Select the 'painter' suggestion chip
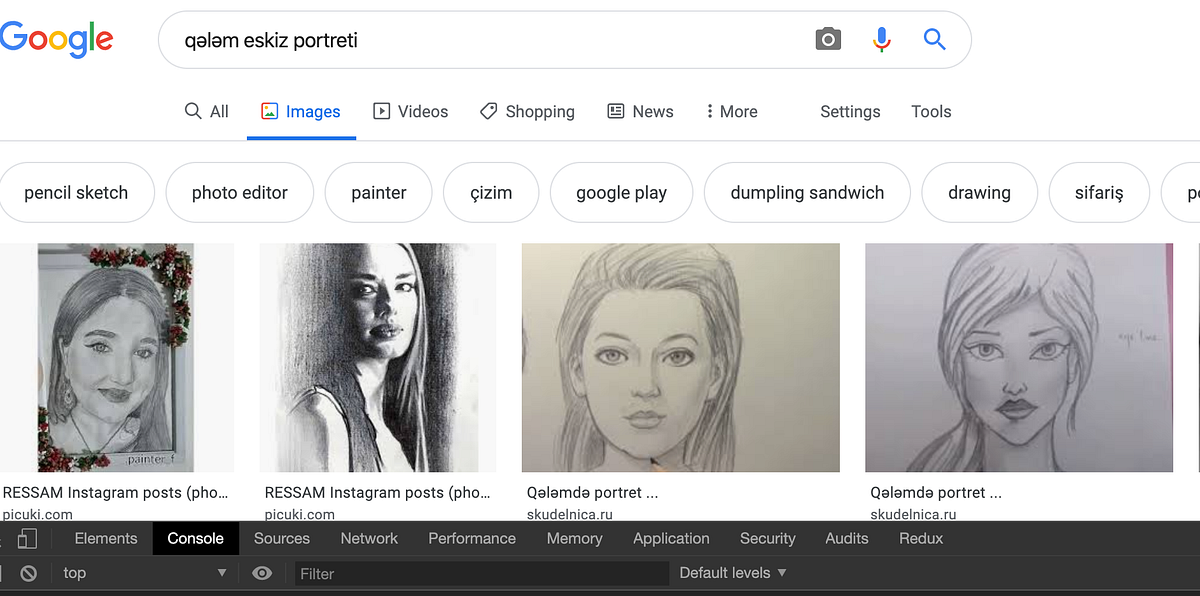The image size is (1200, 596). coord(379,193)
